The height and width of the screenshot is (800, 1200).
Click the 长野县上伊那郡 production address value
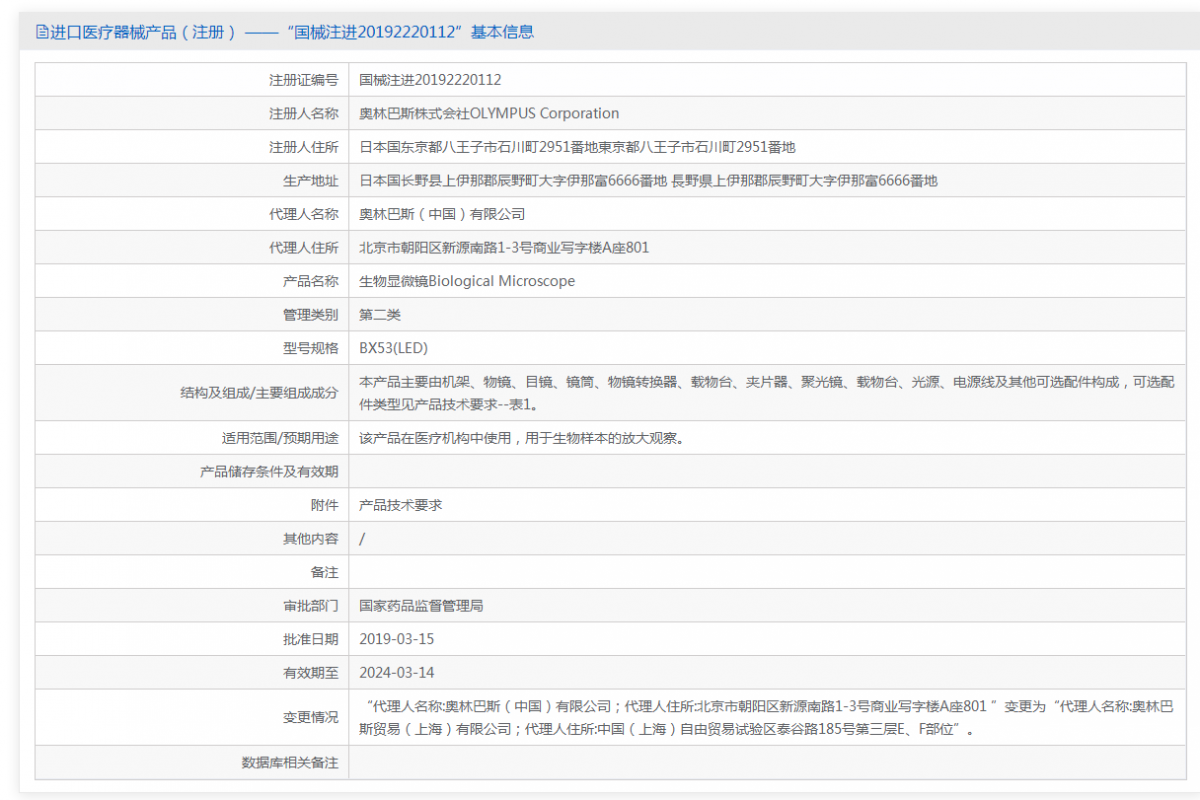tap(648, 181)
